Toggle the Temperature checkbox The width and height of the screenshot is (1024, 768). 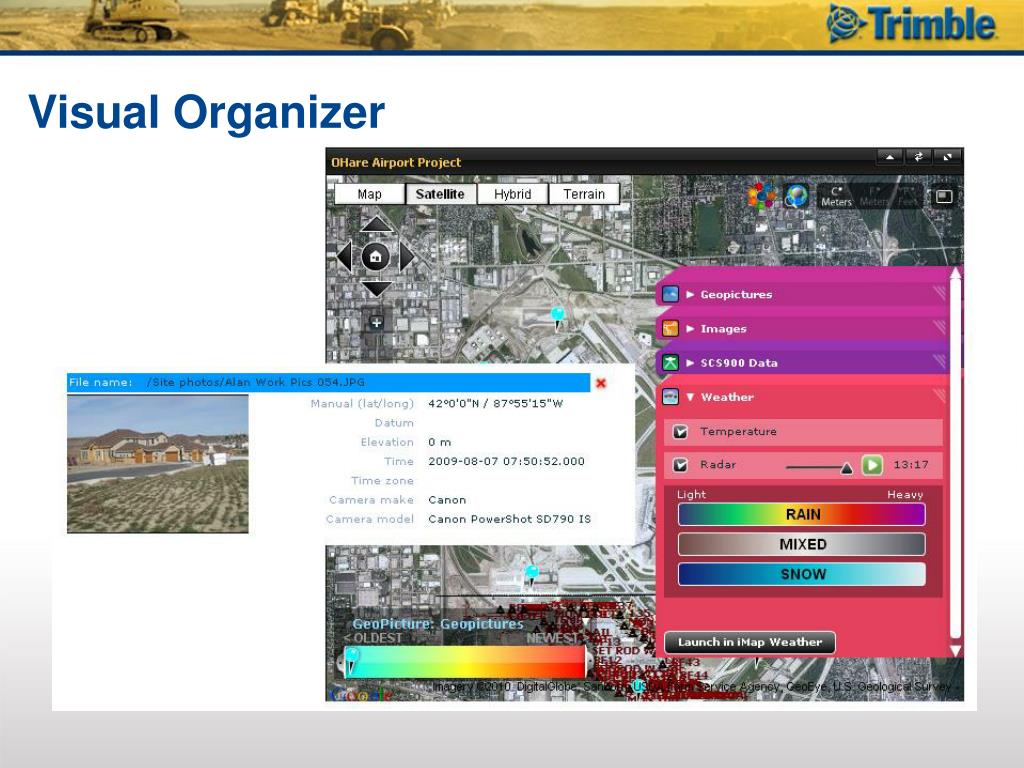pyautogui.click(x=680, y=432)
